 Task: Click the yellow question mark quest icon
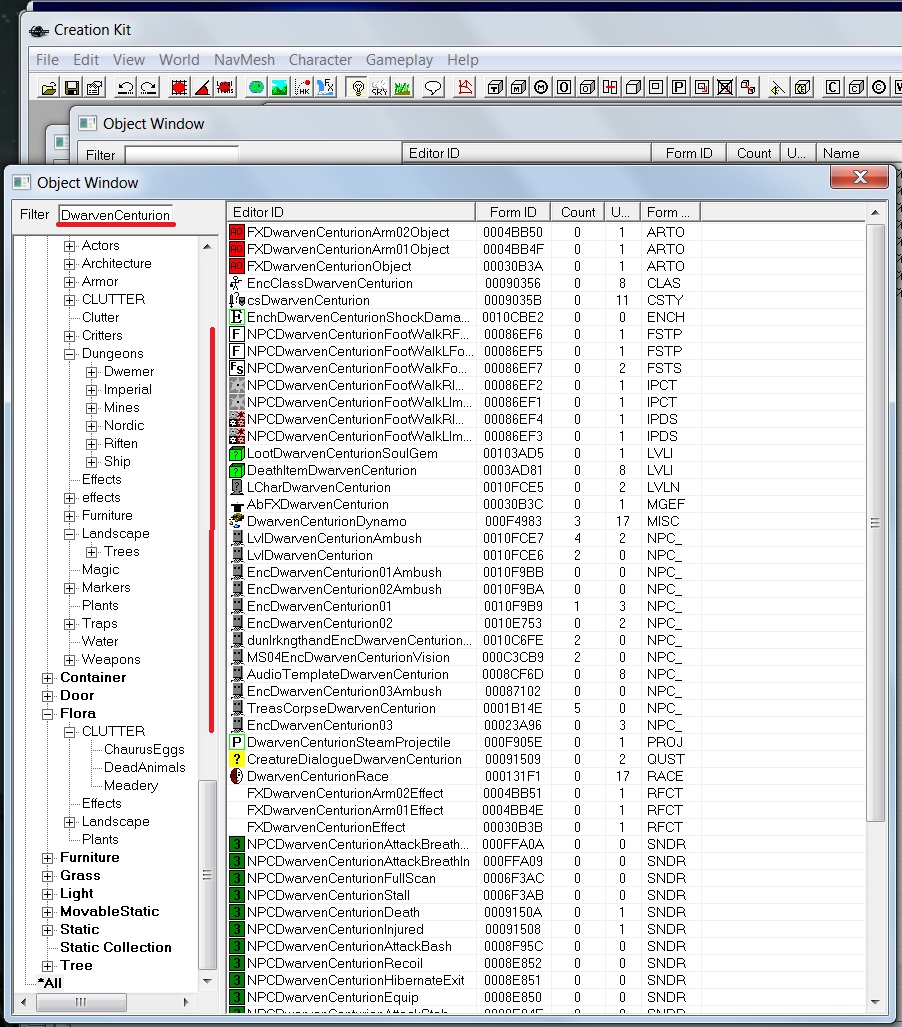(236, 759)
